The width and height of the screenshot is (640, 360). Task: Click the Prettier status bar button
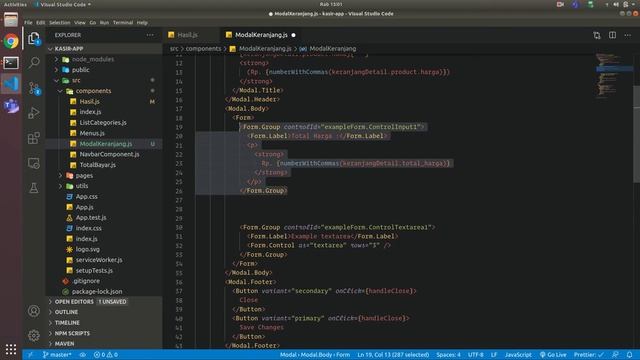[x=589, y=355]
